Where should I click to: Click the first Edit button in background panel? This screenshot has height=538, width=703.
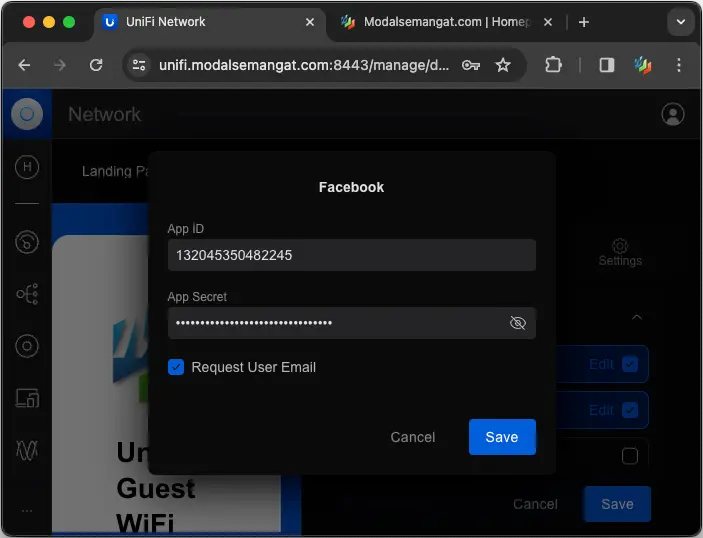[x=601, y=364]
